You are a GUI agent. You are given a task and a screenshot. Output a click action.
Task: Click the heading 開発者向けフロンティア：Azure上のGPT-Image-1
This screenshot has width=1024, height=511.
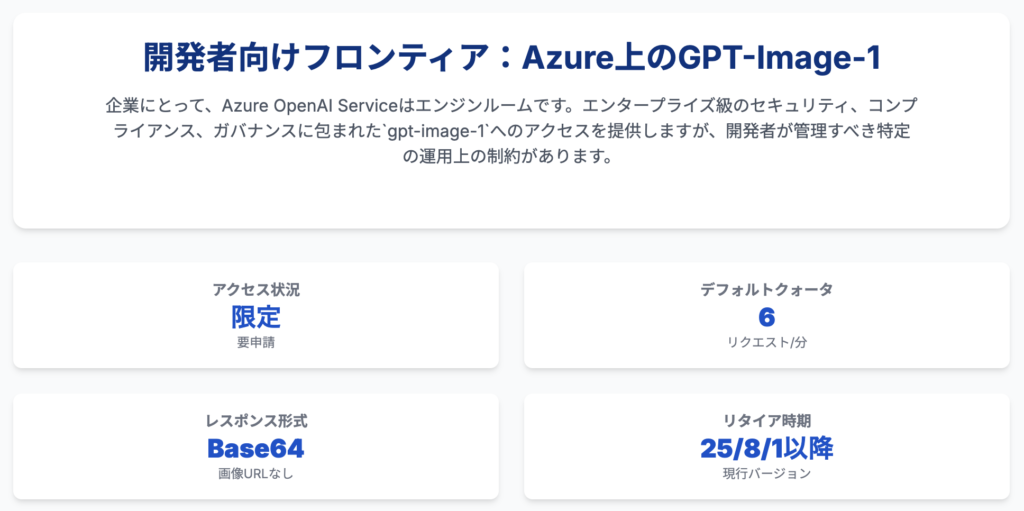[511, 58]
